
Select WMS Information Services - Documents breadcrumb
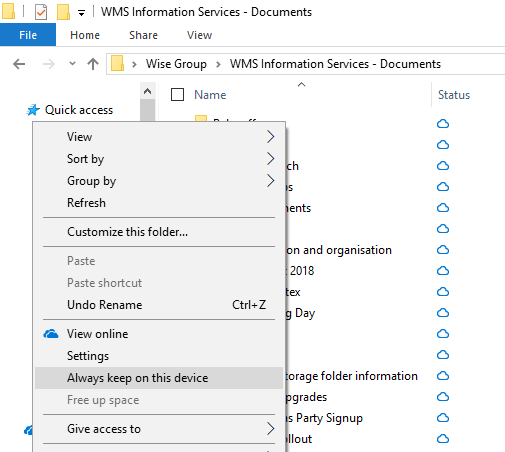pyautogui.click(x=335, y=64)
